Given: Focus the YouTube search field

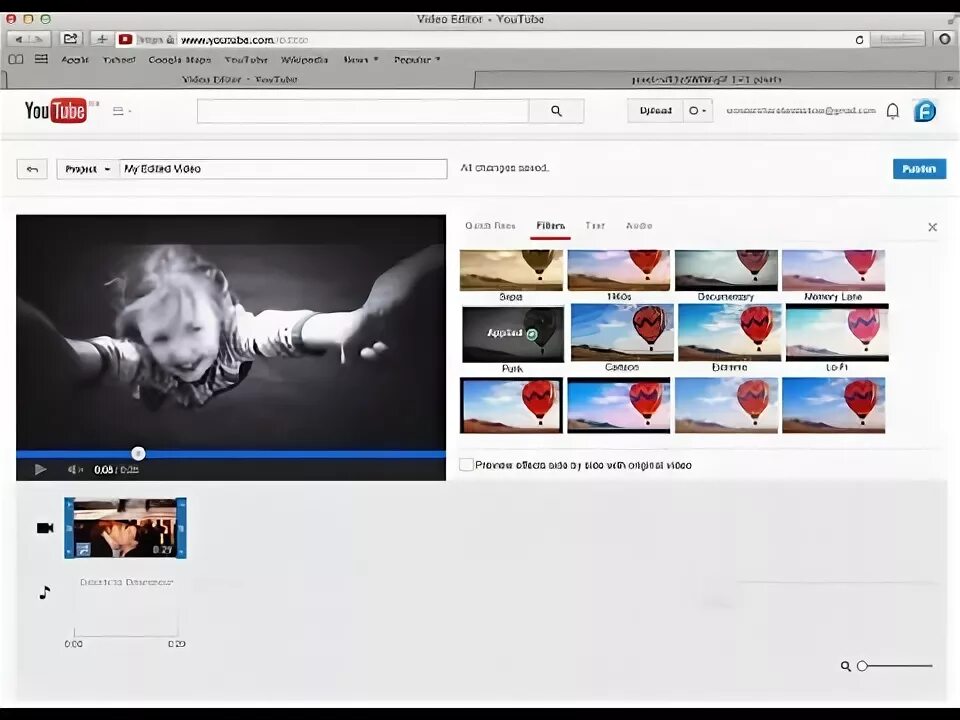Looking at the screenshot, I should [363, 111].
